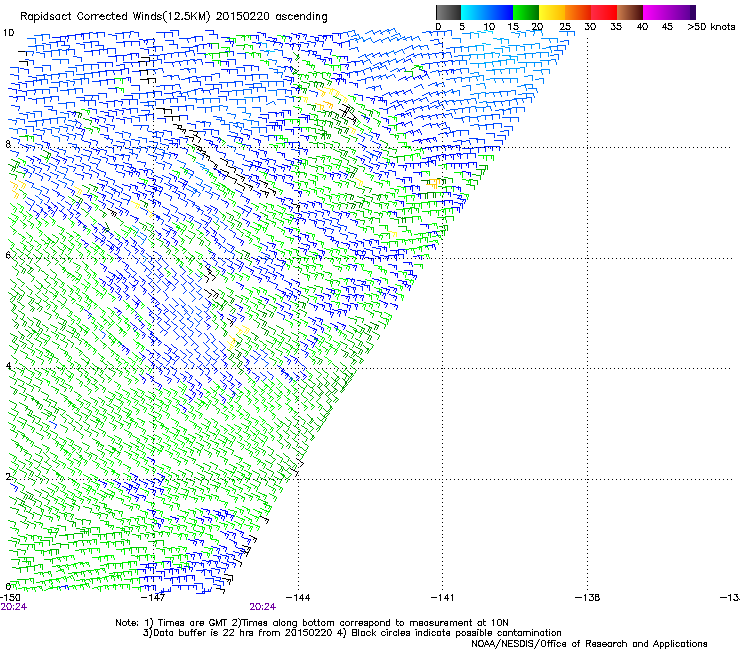Viewport: 740px width, 650px height.
Task: Click the legend label 40
Action: pos(642,27)
